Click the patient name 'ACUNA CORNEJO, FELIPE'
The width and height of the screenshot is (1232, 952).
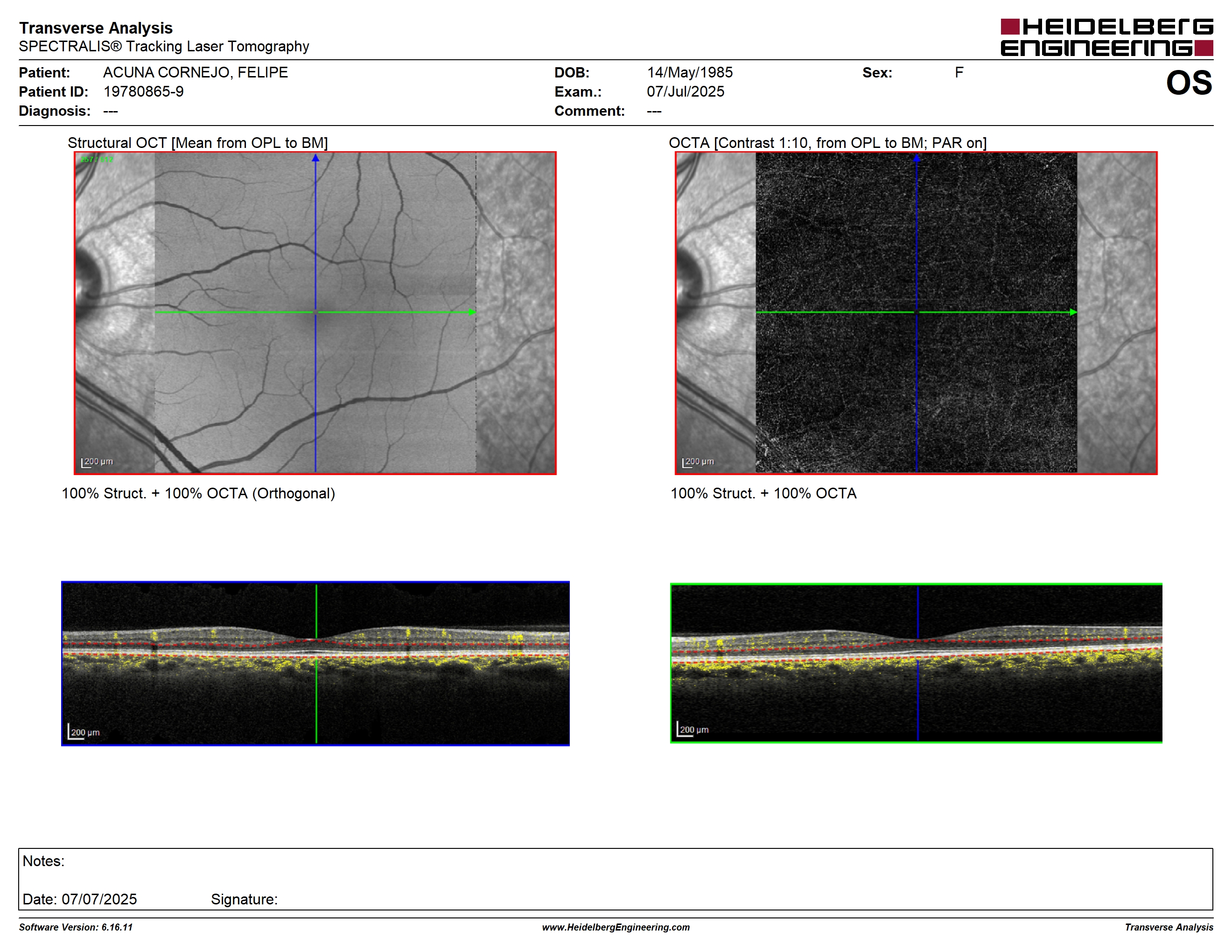tap(196, 72)
